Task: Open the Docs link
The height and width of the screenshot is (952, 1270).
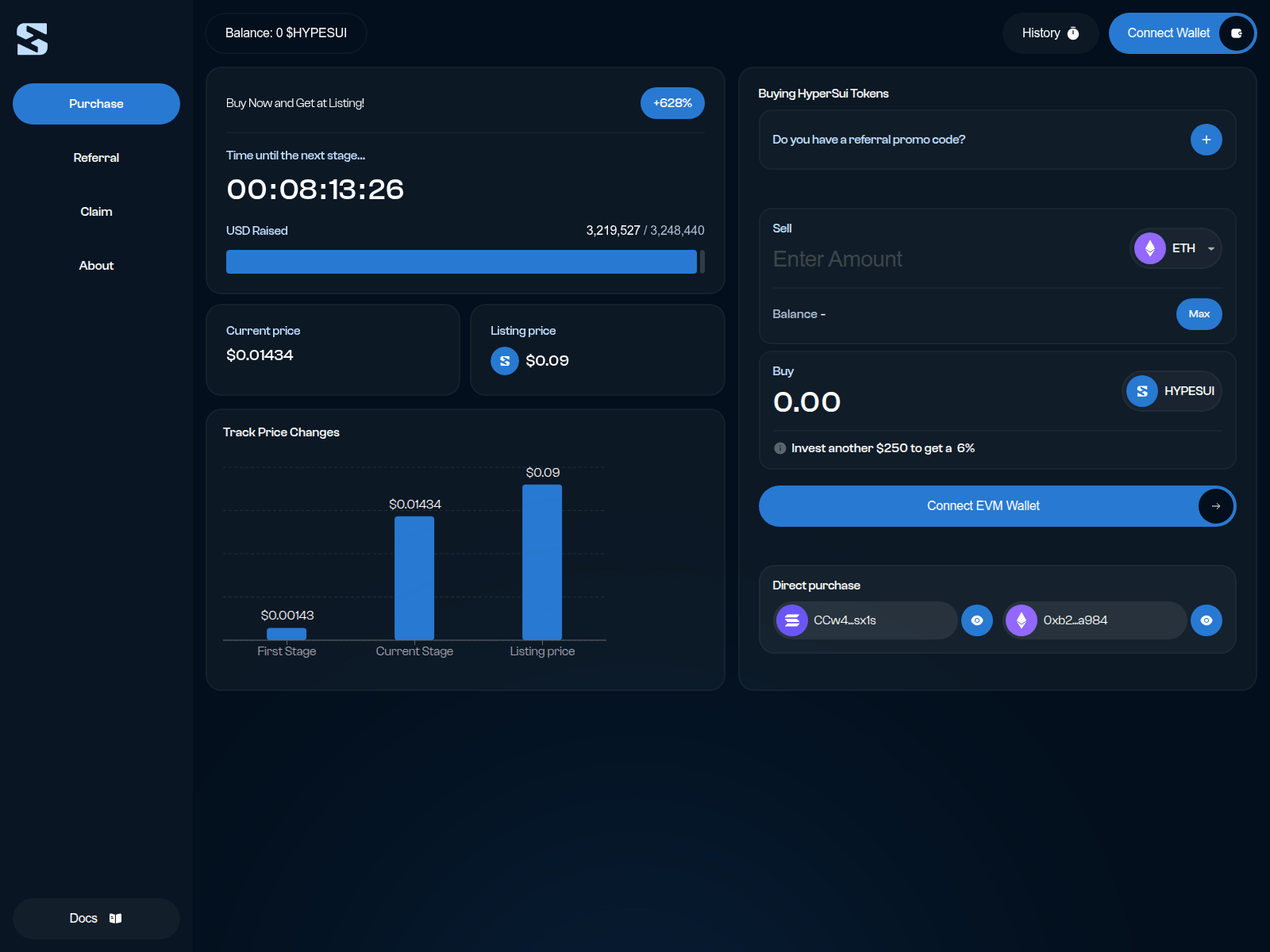Action: point(96,919)
